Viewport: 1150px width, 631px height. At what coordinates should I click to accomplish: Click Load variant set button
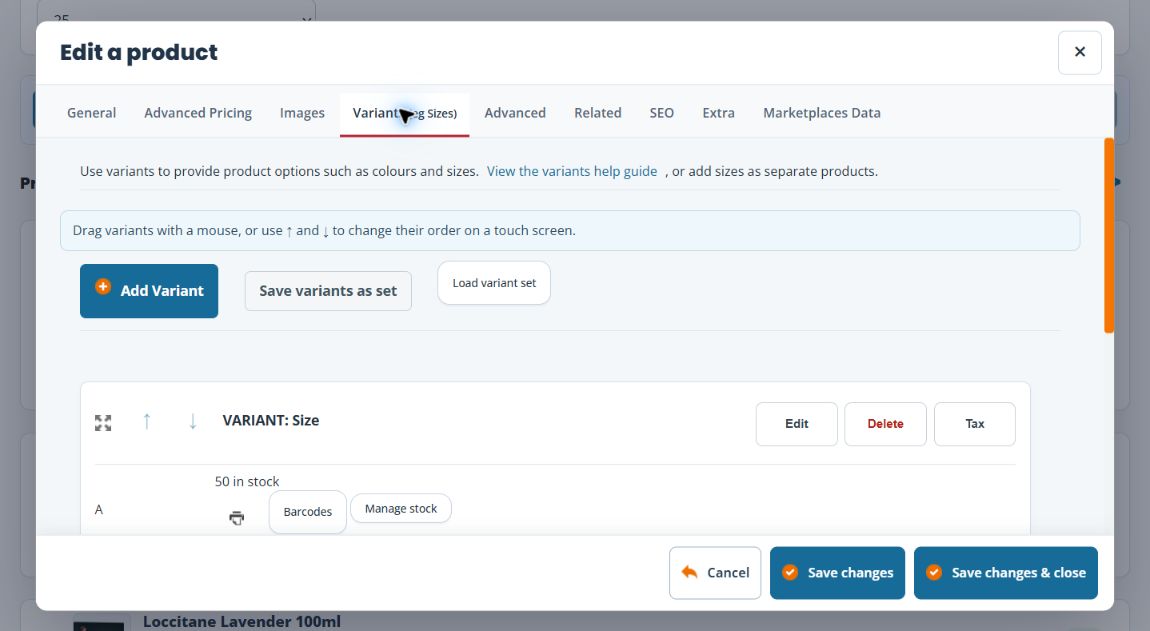(x=494, y=283)
